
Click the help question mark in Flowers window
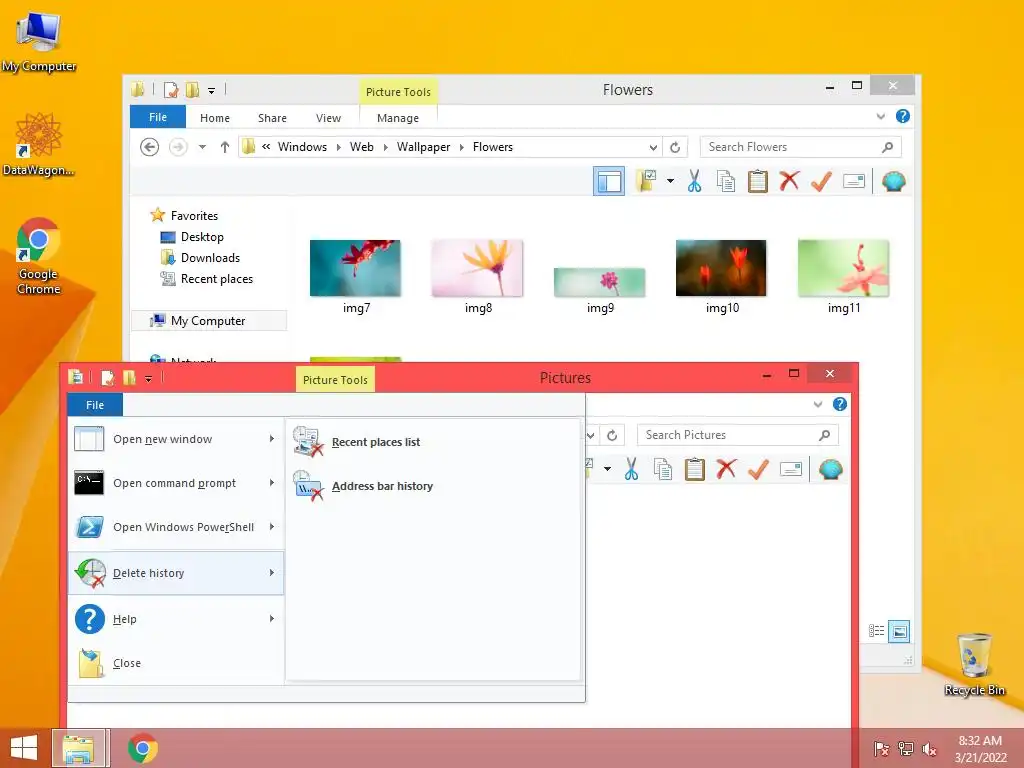[x=903, y=116]
